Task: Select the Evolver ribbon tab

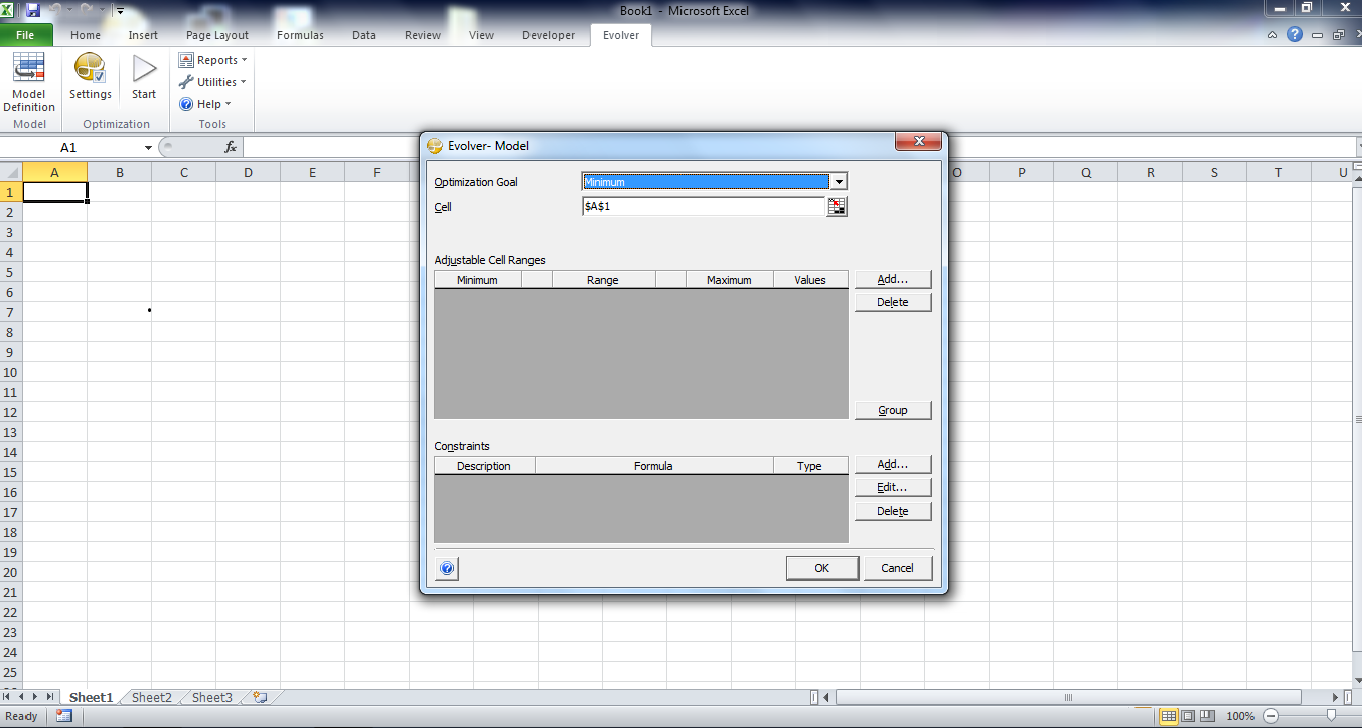Action: point(621,35)
